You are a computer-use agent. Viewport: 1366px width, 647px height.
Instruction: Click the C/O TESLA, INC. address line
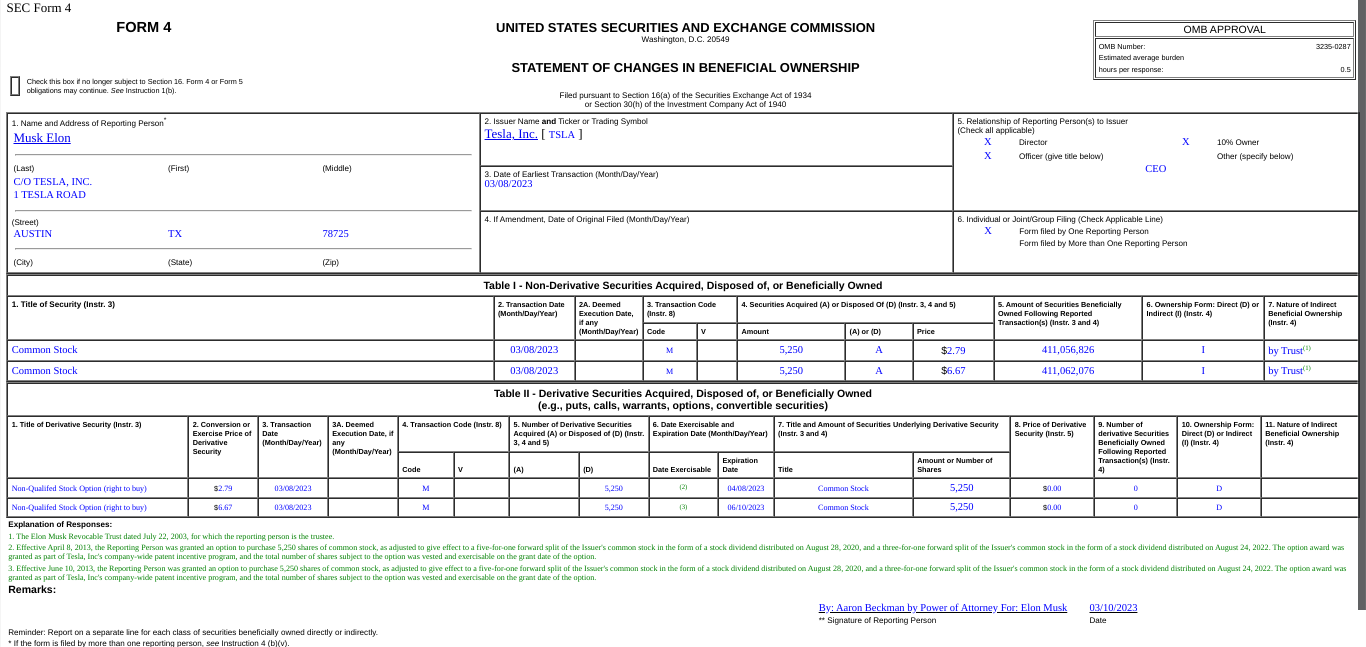click(53, 182)
